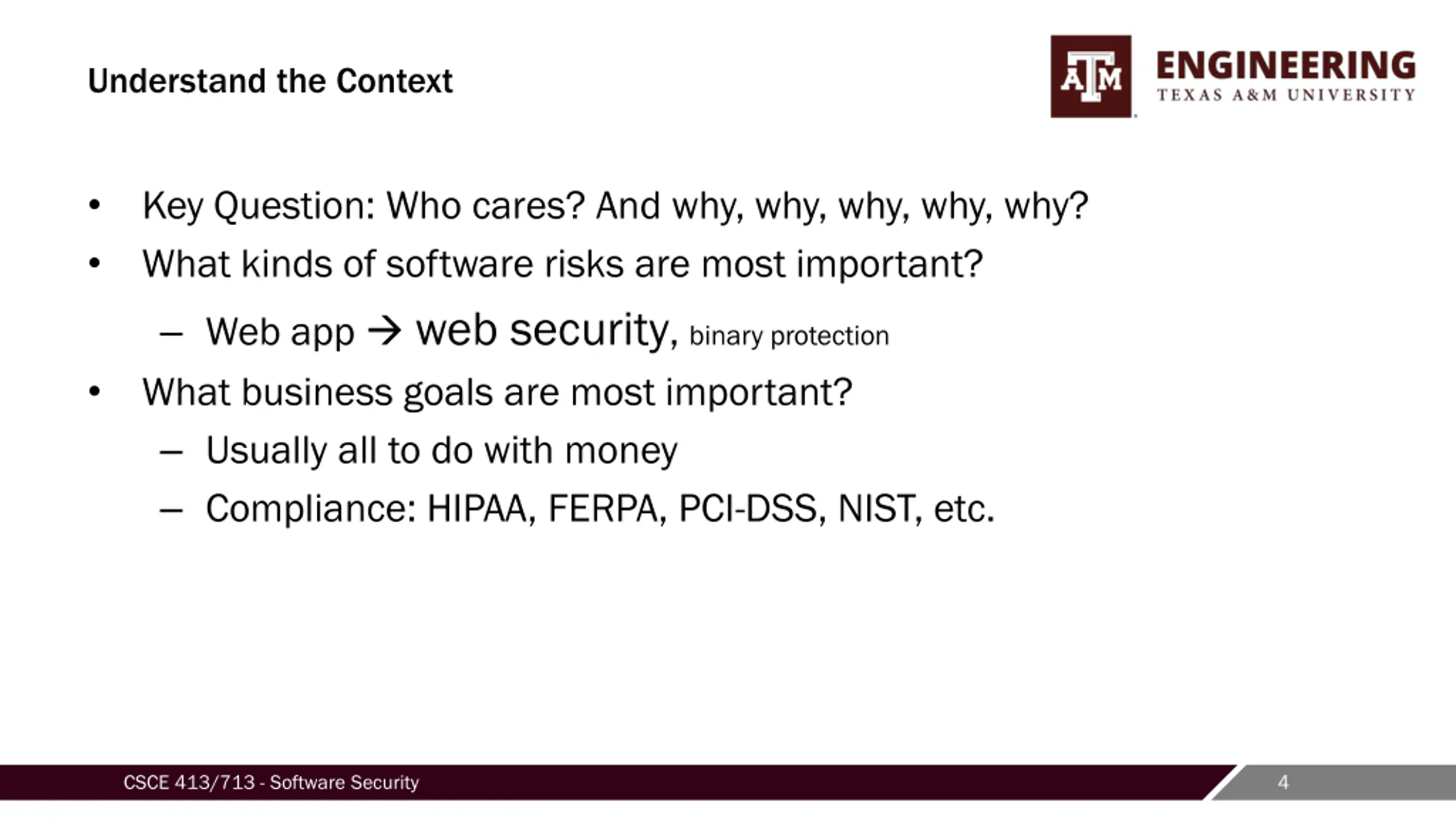Image resolution: width=1456 pixels, height=819 pixels.
Task: Click the small binary protection text
Action: tap(789, 336)
